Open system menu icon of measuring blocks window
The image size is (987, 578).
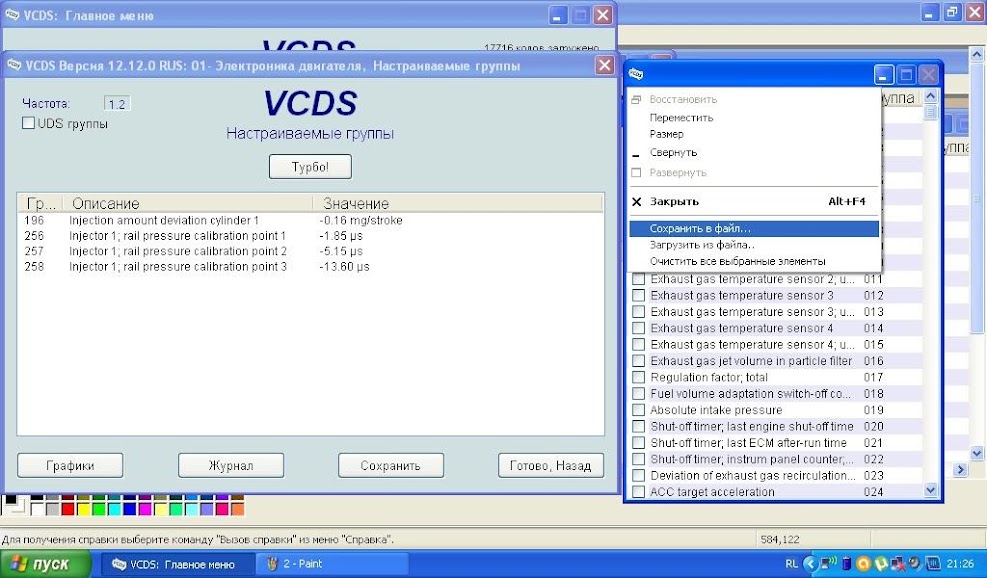[x=636, y=74]
